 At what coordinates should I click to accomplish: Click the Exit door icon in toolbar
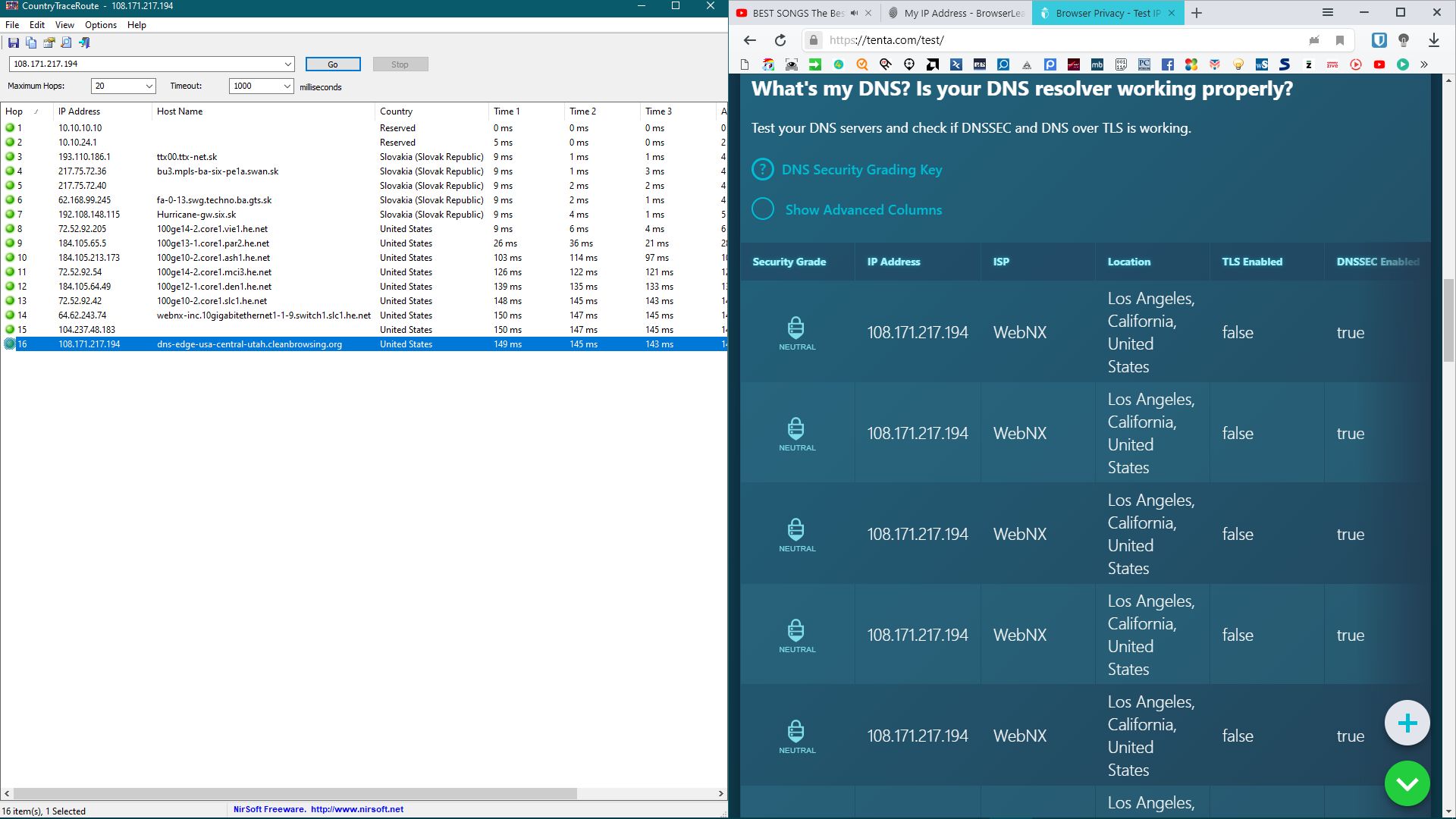click(84, 43)
